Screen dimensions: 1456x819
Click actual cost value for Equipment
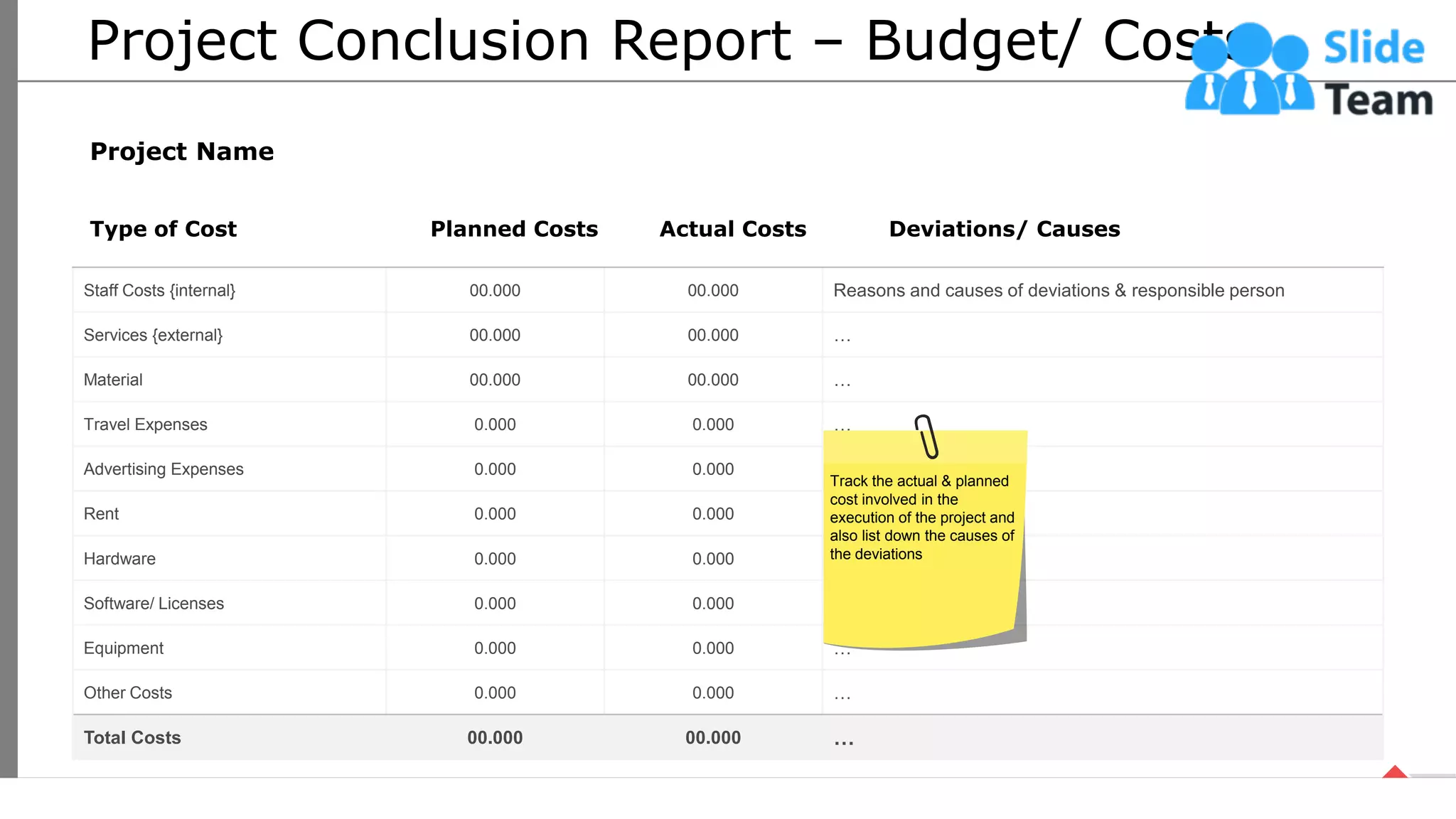point(713,648)
